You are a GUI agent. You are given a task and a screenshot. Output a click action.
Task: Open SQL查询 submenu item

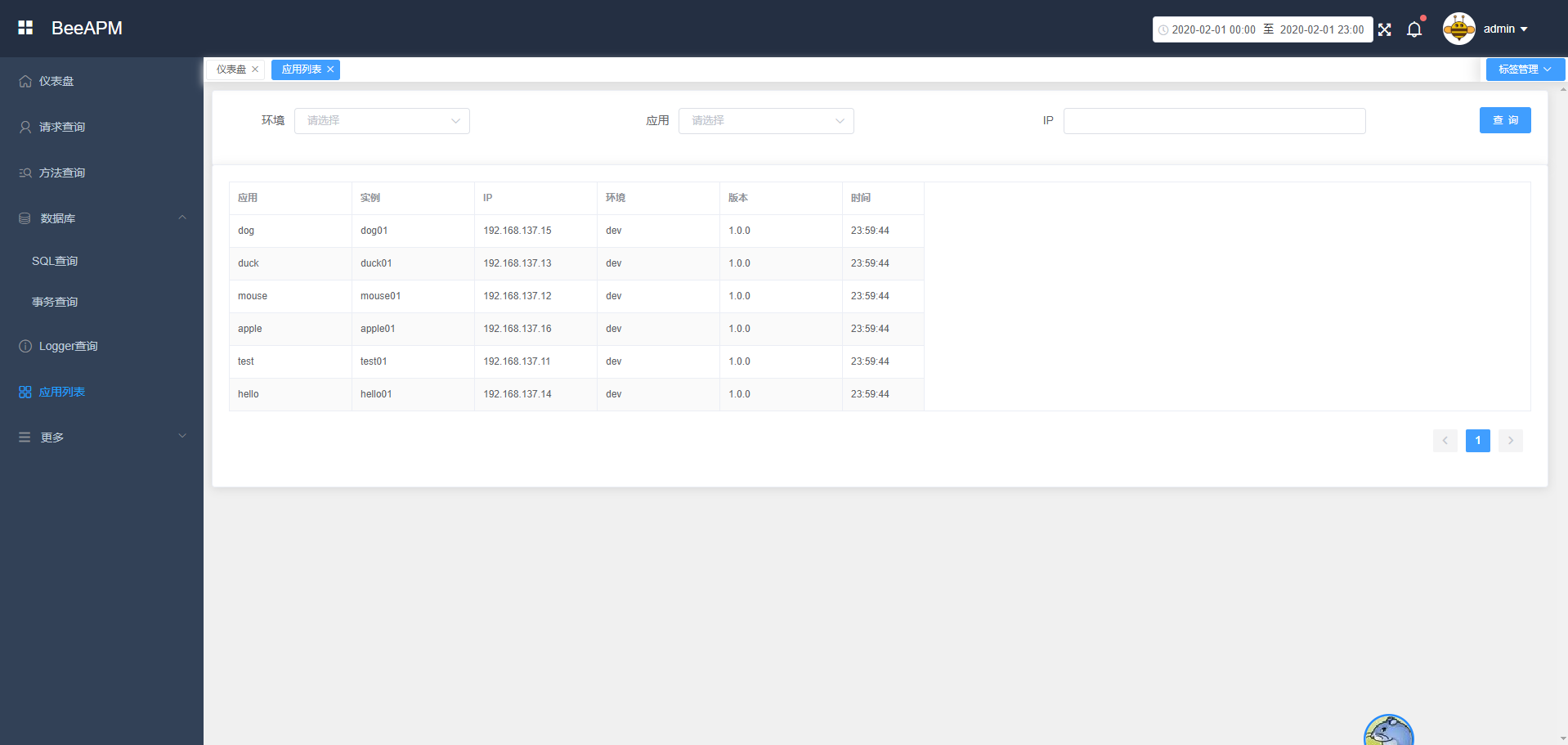point(101,261)
